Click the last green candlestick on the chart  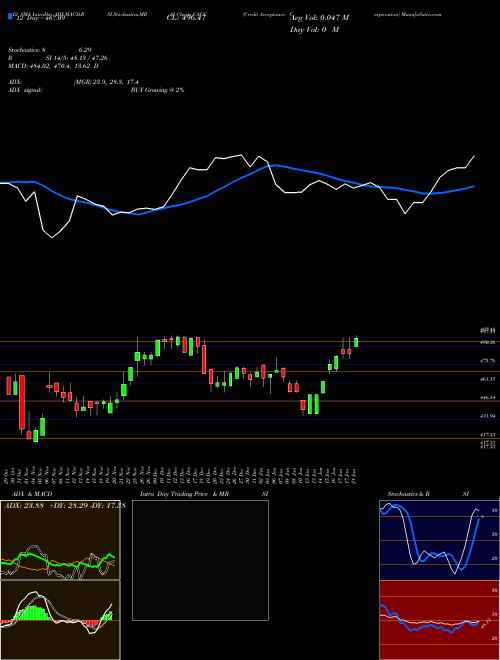(x=356, y=342)
